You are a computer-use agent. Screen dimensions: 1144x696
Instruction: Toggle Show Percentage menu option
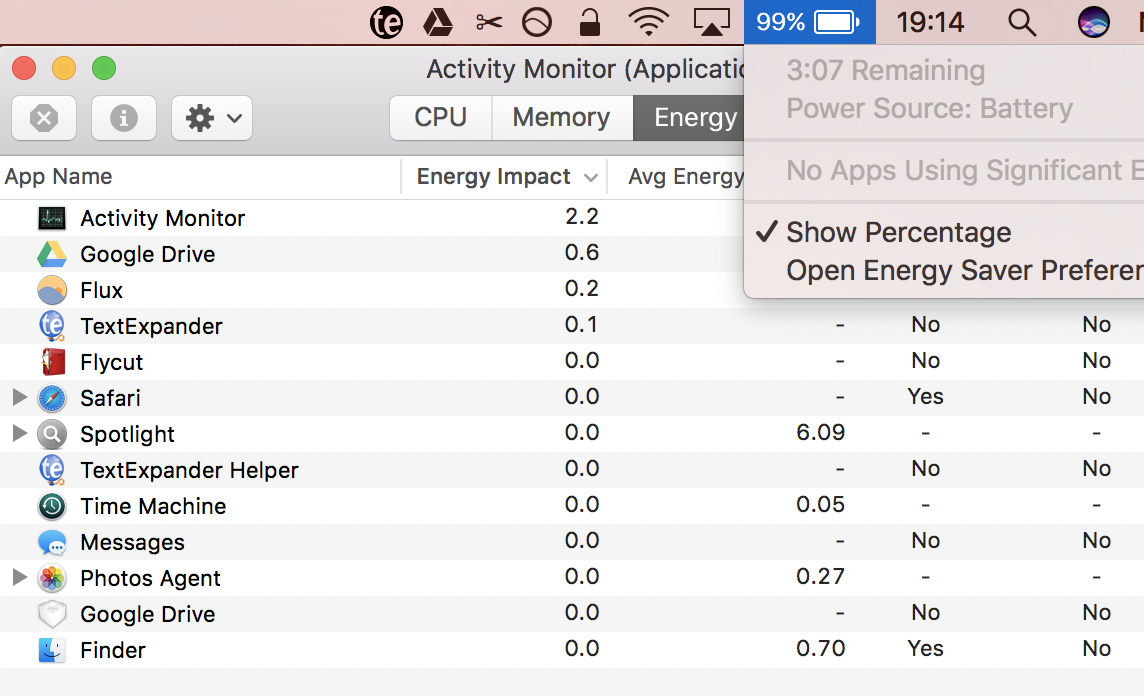pyautogui.click(x=898, y=232)
